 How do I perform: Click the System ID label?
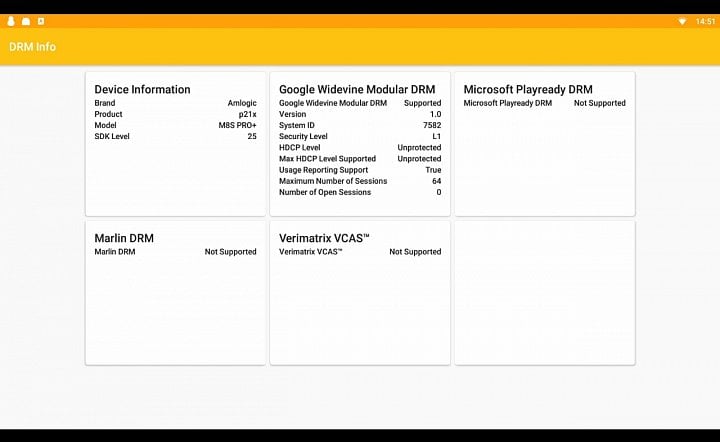click(297, 125)
